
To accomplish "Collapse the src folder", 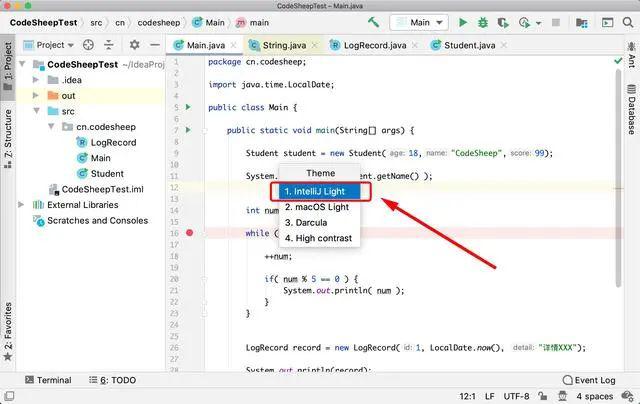I will click(x=36, y=111).
